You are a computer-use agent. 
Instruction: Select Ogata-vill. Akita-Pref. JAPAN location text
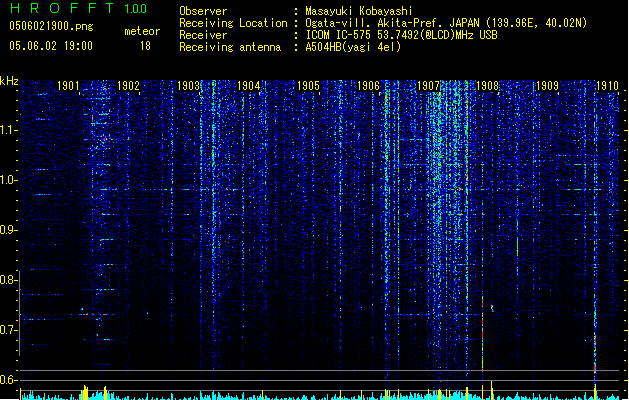(446, 23)
